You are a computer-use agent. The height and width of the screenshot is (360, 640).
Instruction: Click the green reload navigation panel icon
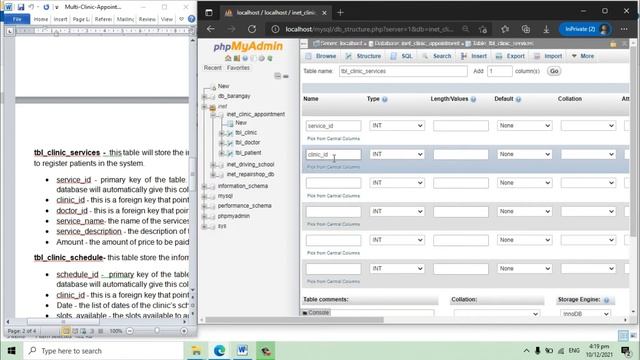(270, 58)
